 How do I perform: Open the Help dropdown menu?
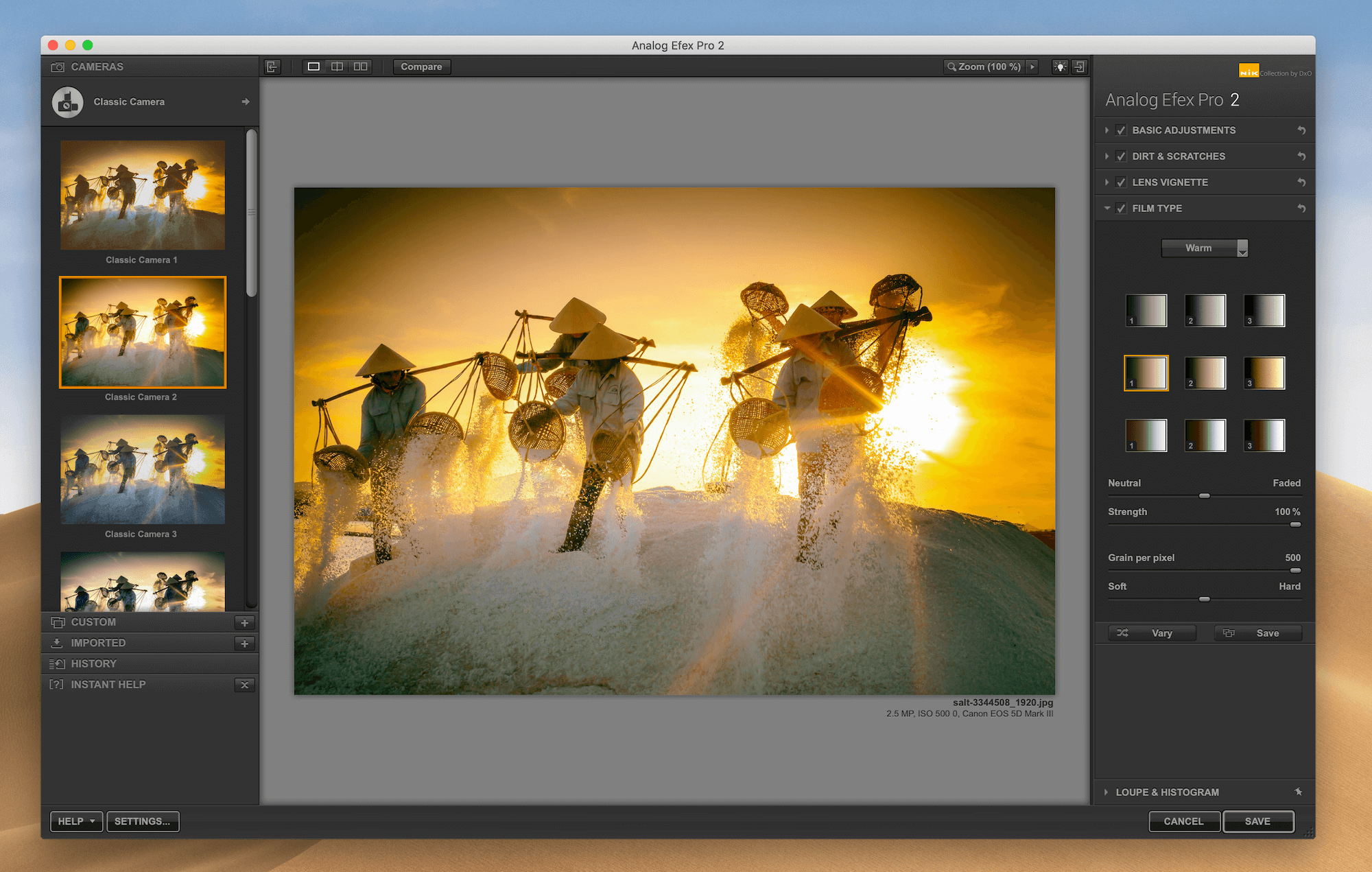[x=76, y=821]
